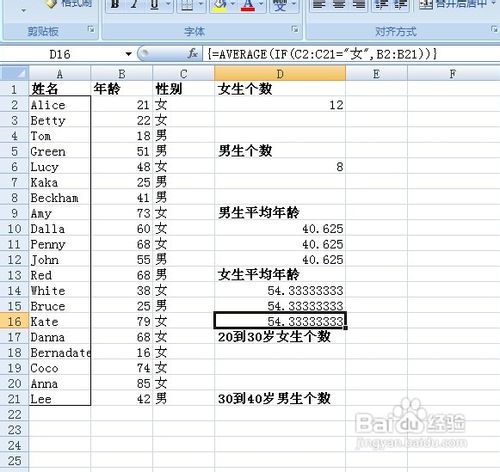
Task: Increase indent
Action: (400, 5)
